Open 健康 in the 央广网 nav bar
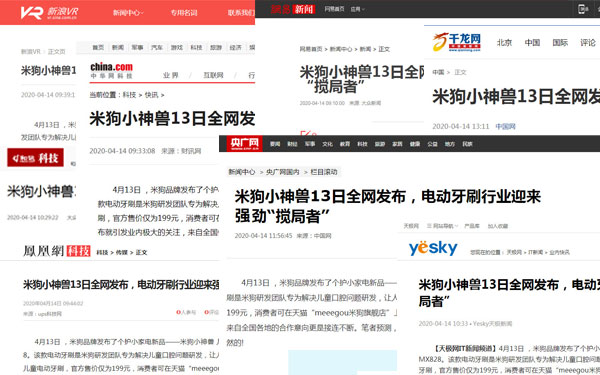600x375 pixels. coord(415,144)
